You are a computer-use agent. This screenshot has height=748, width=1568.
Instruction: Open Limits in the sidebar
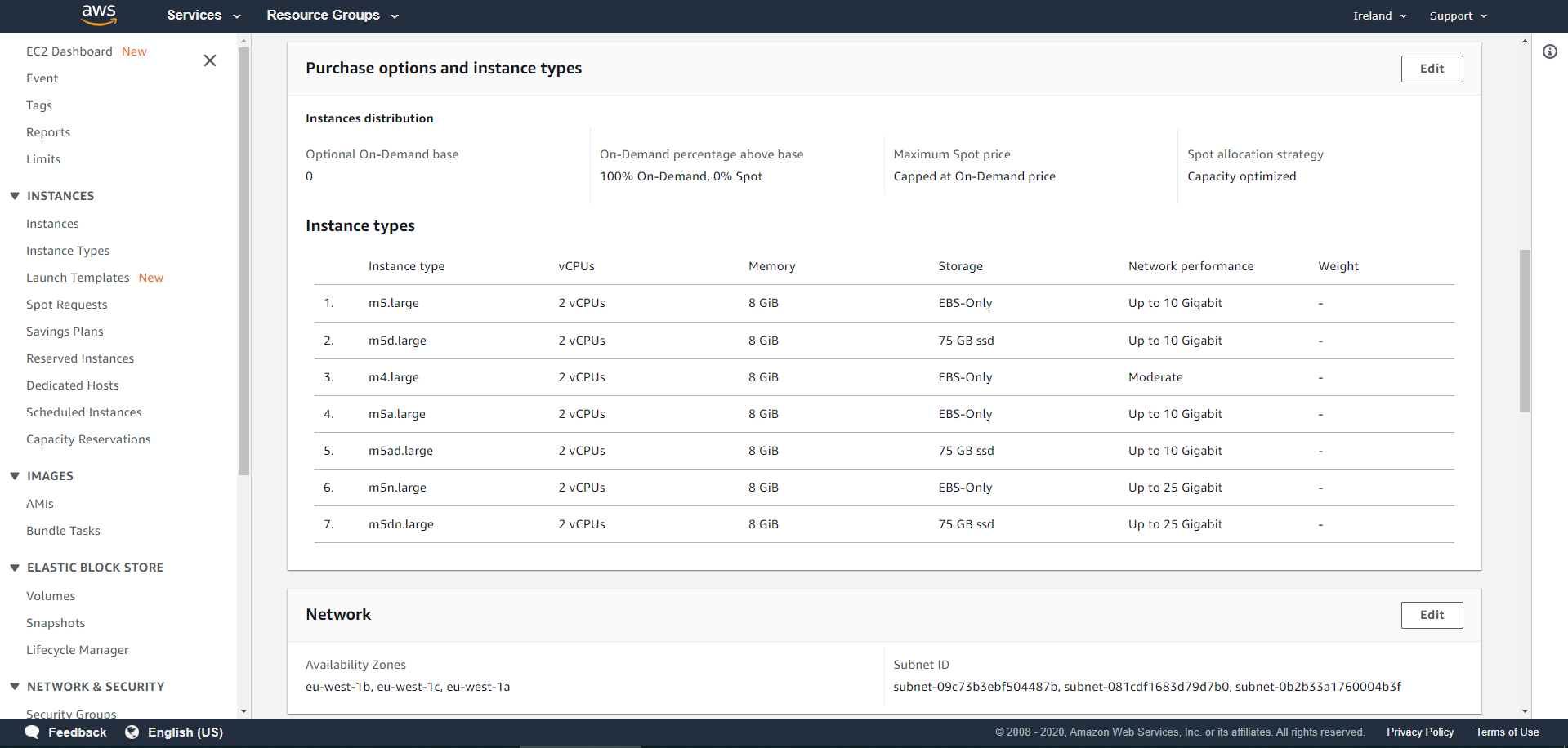pos(43,159)
